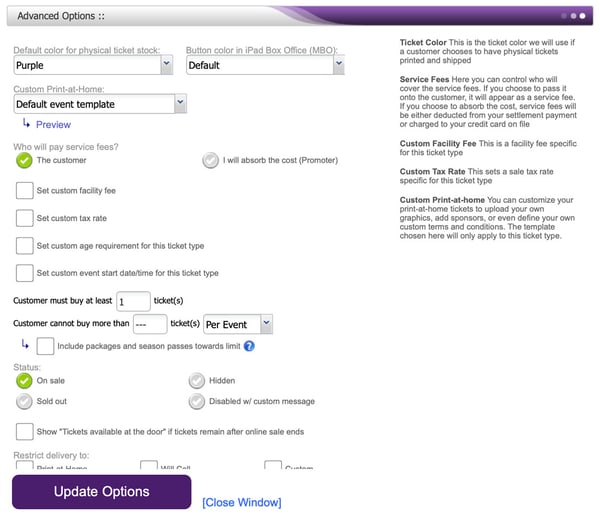Click the Who will pay service fees label

coord(66,147)
